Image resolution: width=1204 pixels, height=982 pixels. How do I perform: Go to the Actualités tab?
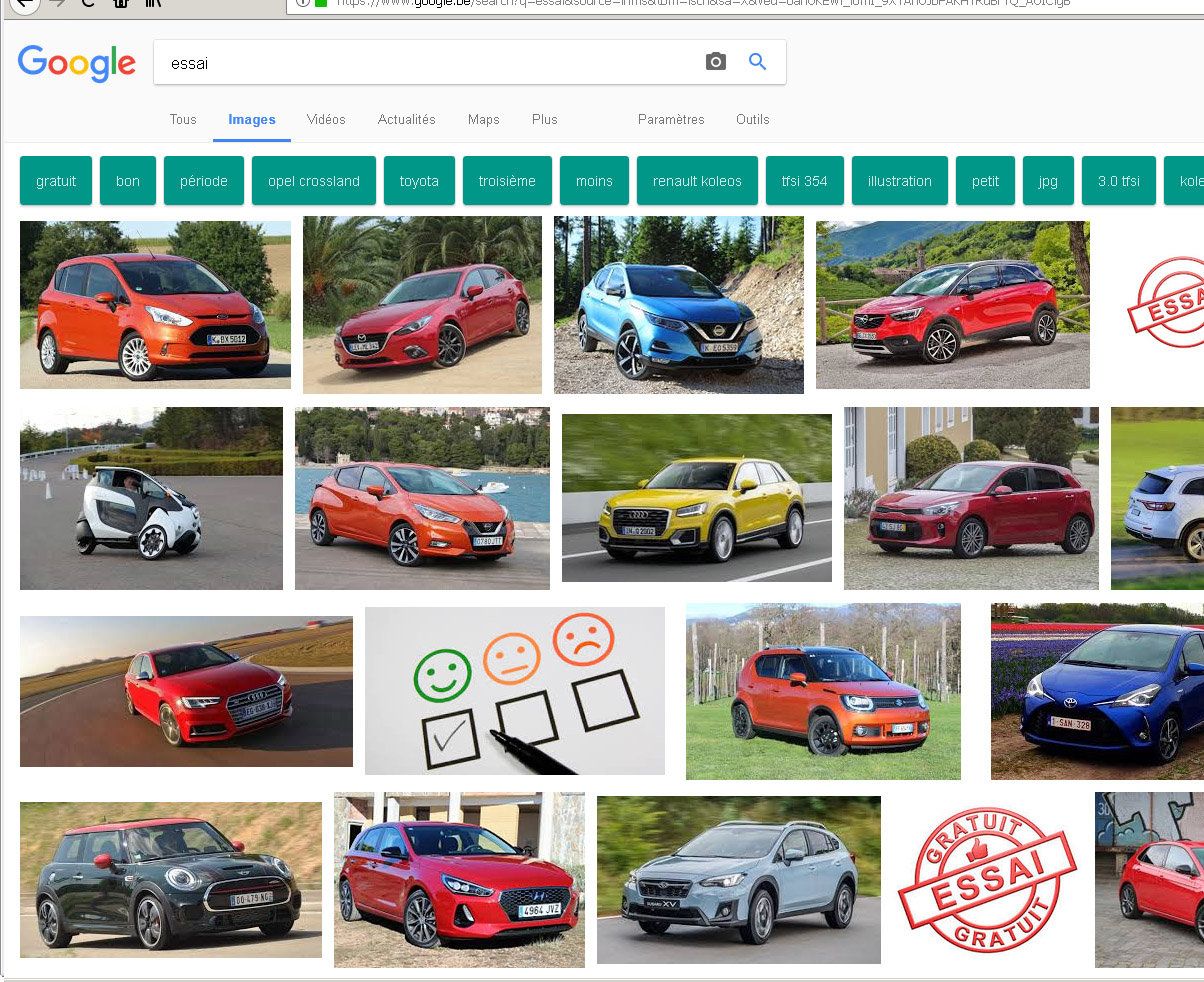[407, 119]
